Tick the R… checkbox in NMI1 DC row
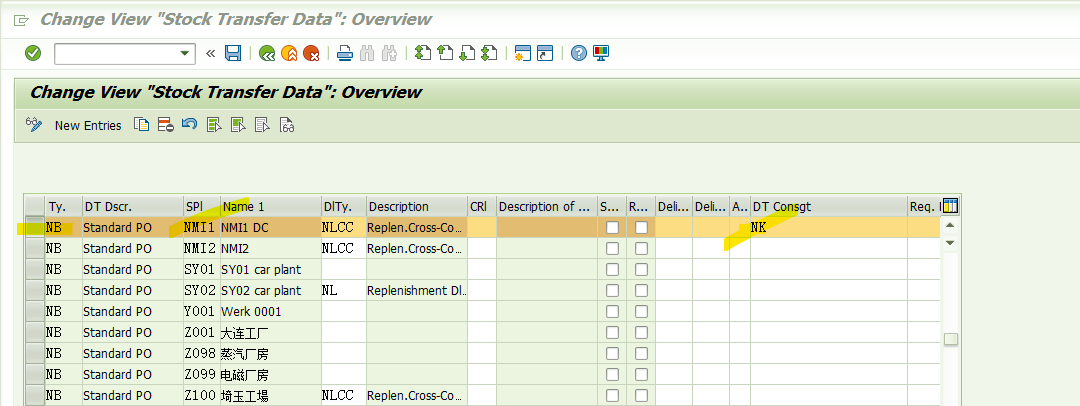This screenshot has height=406, width=1080. pos(641,227)
